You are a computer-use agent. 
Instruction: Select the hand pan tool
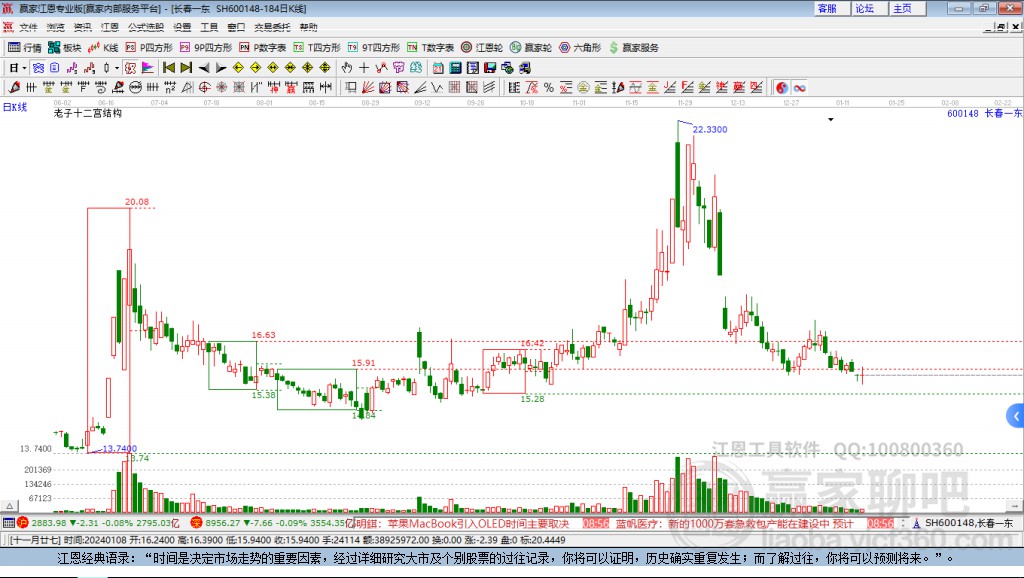(347, 67)
